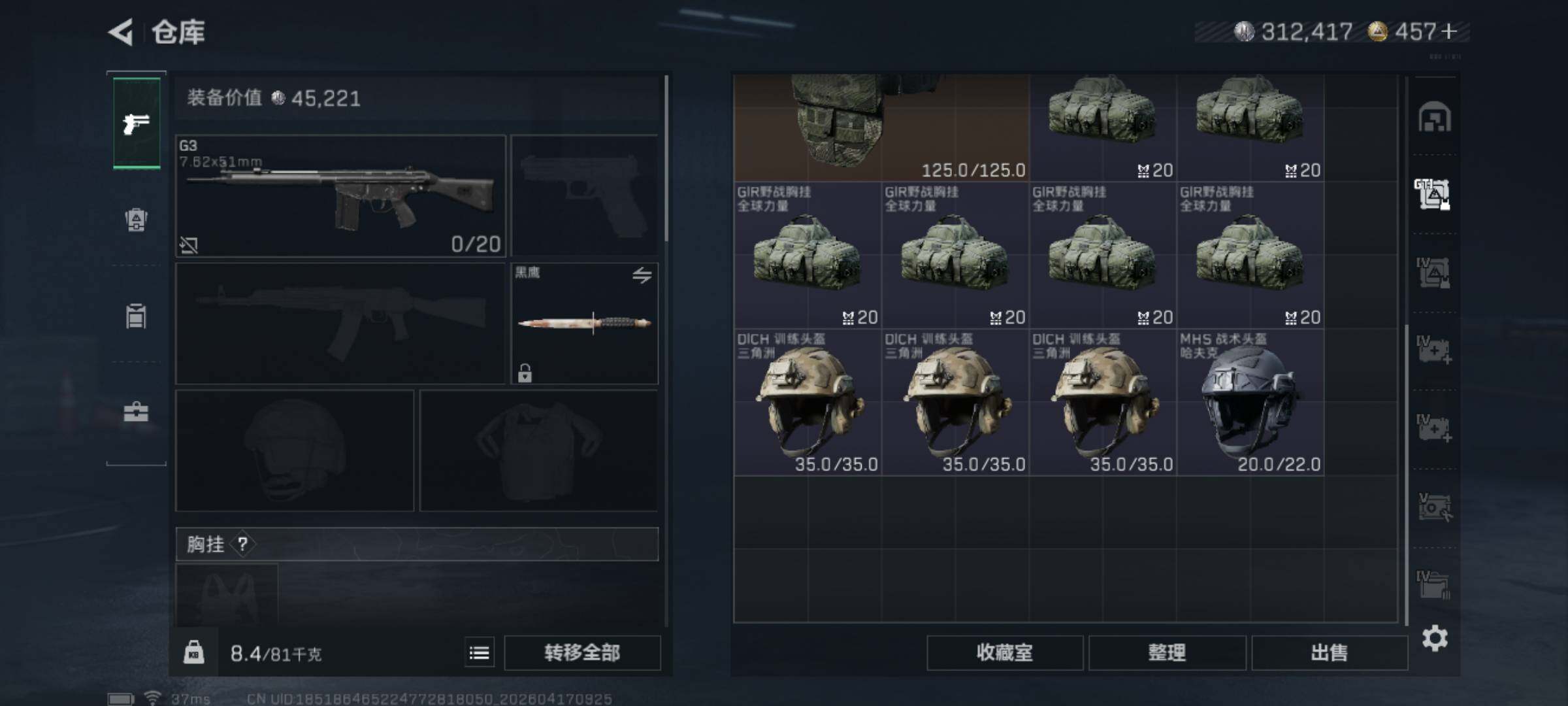The image size is (1568, 706).
Task: Toggle the lock on the knife slot
Action: [525, 373]
